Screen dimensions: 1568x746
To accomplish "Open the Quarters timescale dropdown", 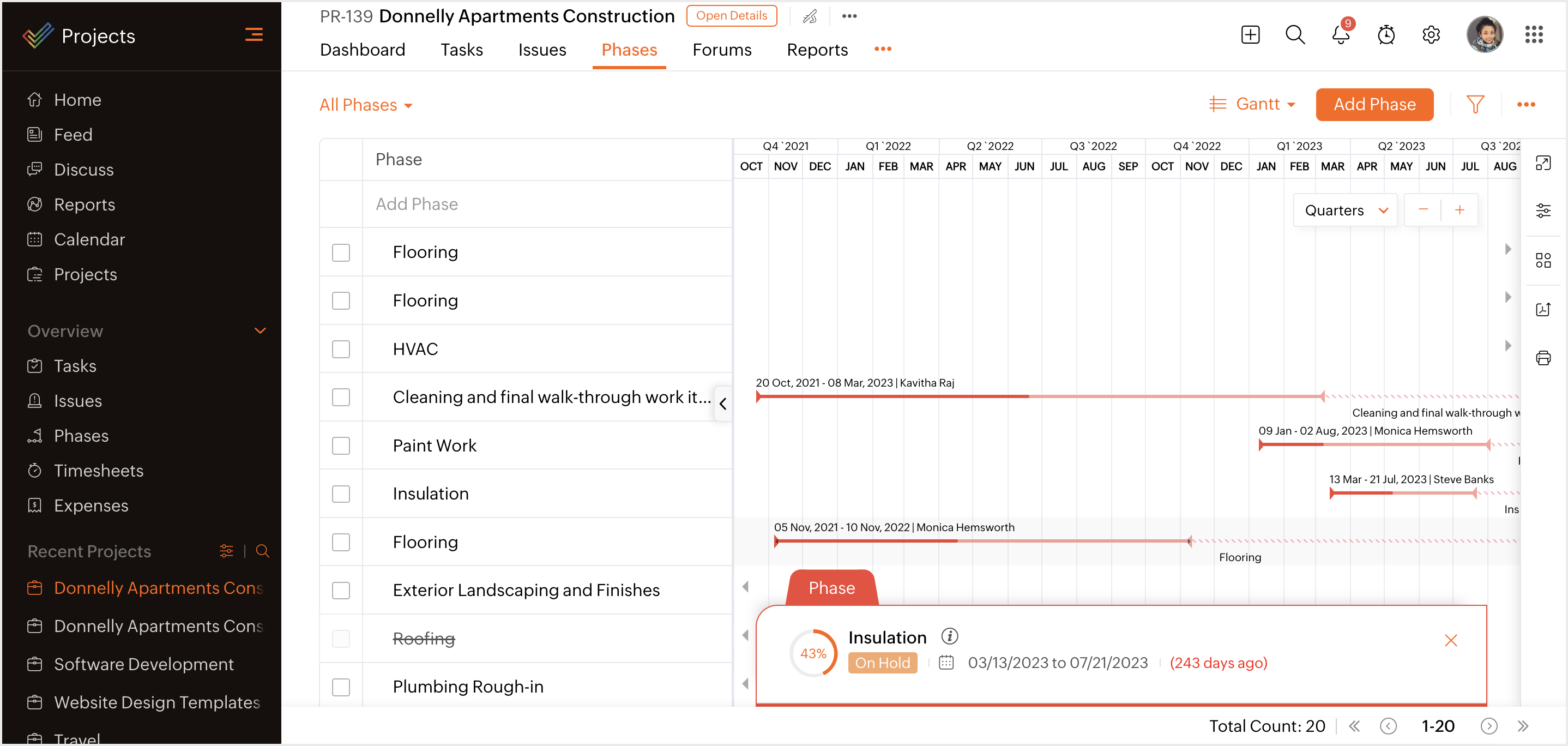I will 1345,210.
